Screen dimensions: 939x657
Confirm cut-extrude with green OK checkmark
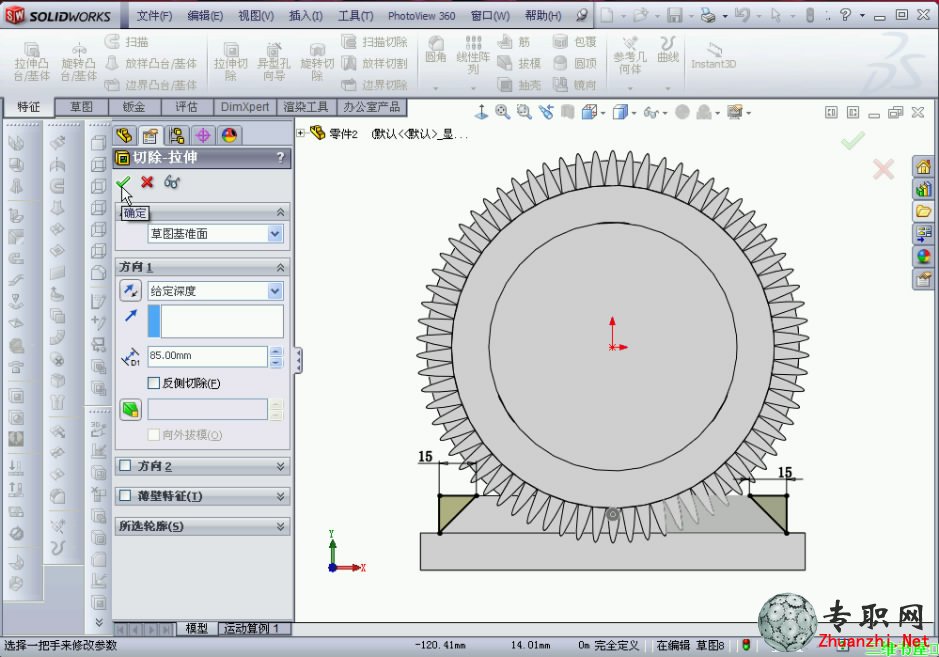(124, 181)
